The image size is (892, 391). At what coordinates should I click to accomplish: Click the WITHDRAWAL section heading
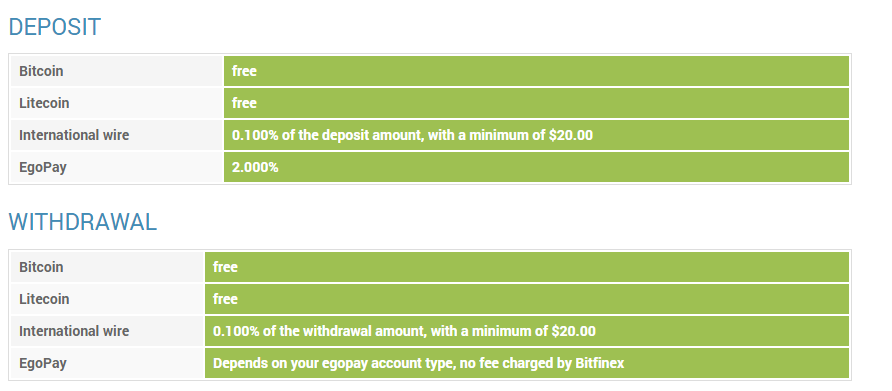click(82, 222)
